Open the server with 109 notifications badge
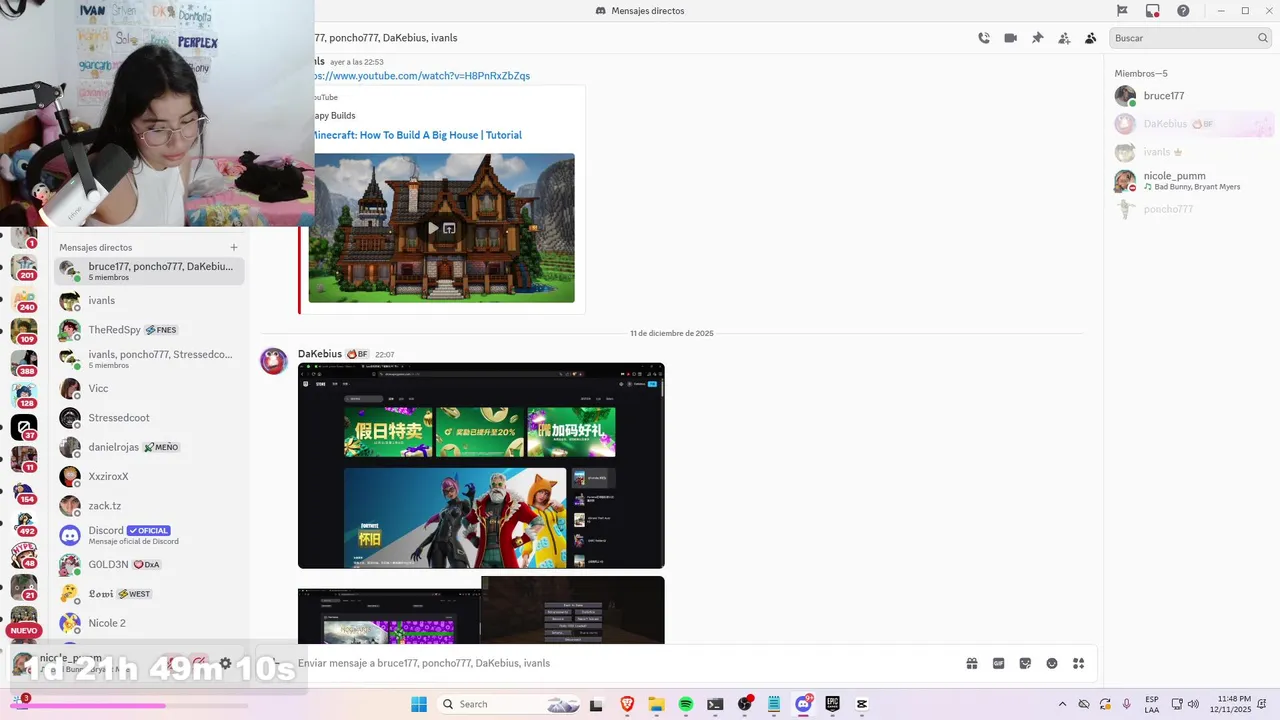The width and height of the screenshot is (1280, 720). click(x=24, y=331)
